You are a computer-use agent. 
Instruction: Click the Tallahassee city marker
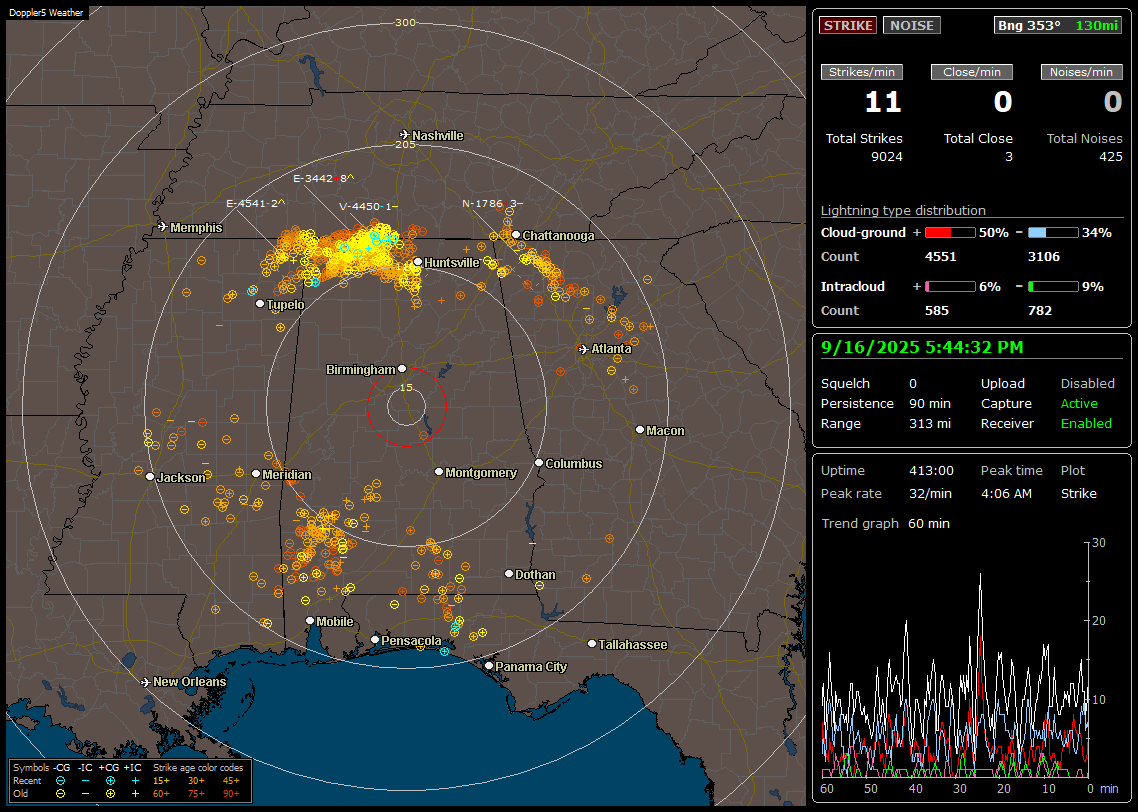click(x=592, y=644)
